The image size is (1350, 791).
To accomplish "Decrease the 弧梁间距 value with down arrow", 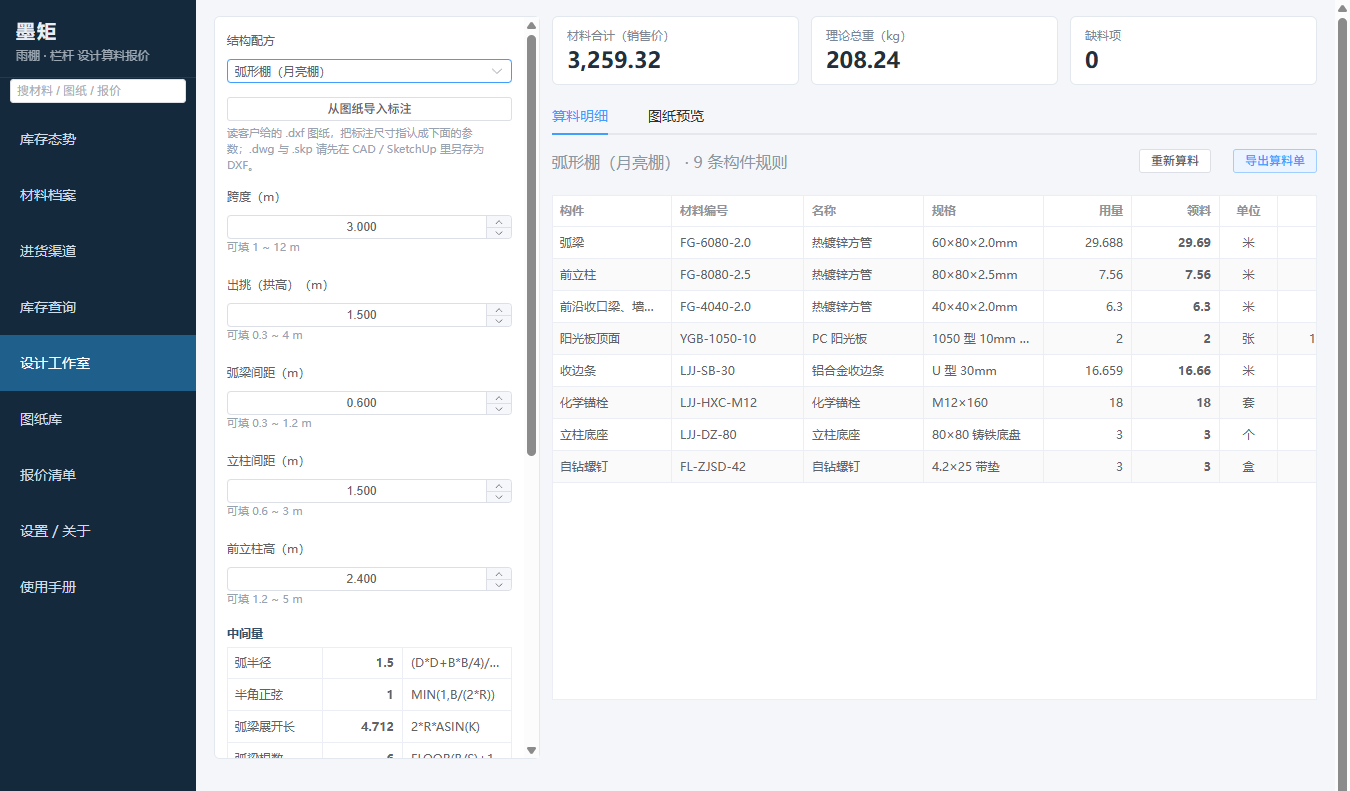I will coord(499,409).
